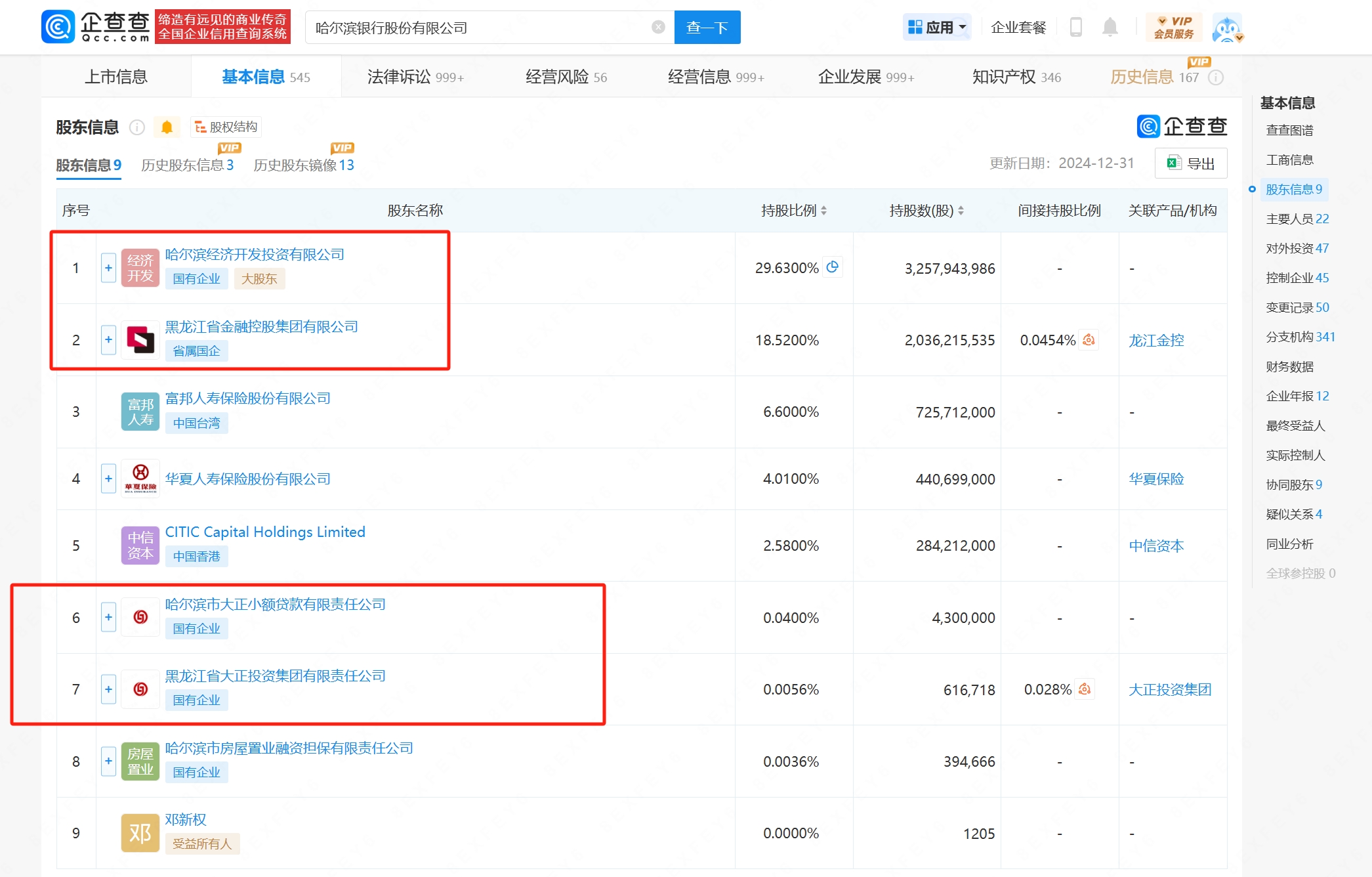Click the info icon beside 历史信息 167
This screenshot has height=877, width=1372.
click(x=1216, y=77)
